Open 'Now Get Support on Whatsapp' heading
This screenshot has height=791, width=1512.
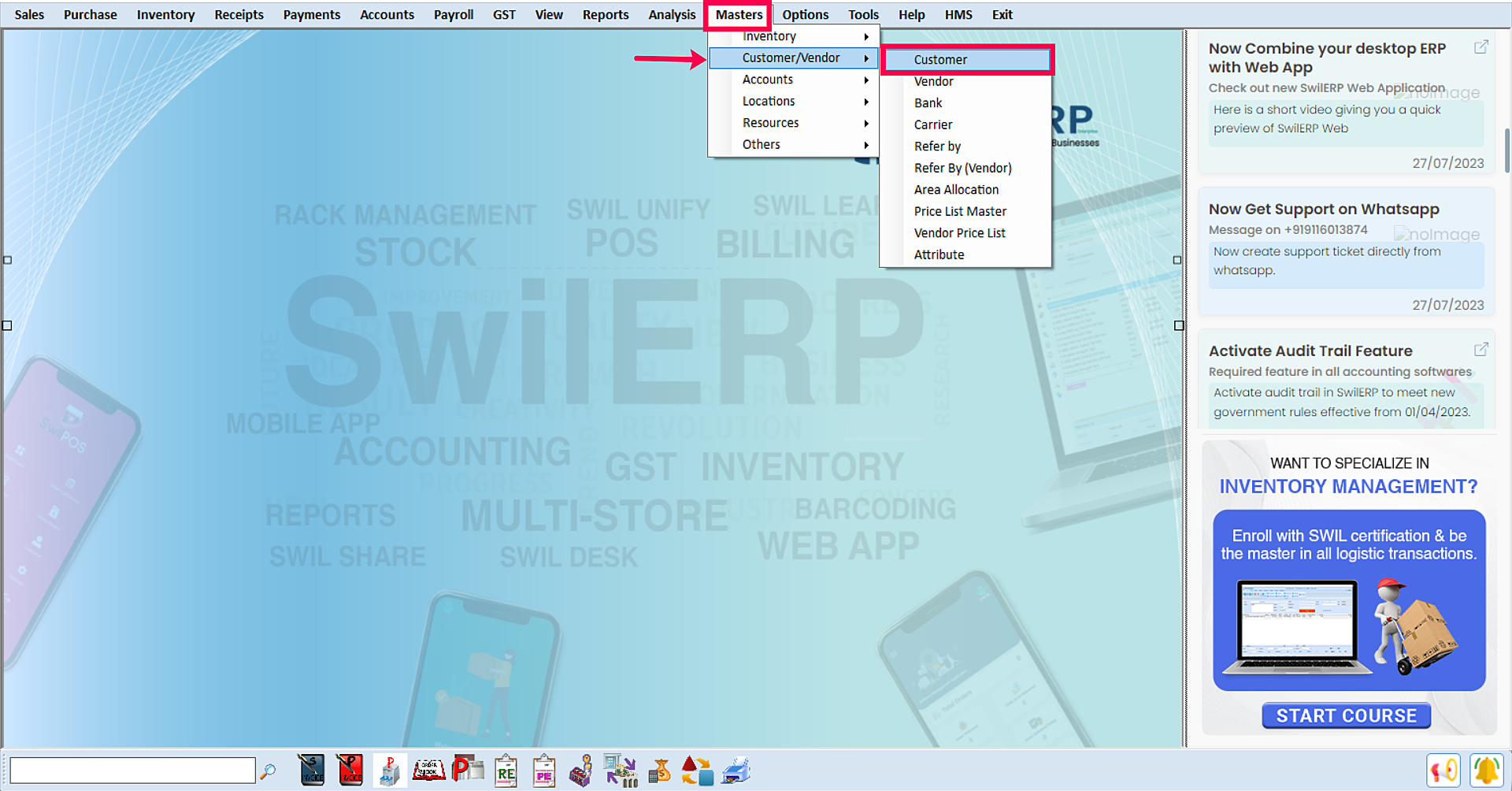tap(1324, 209)
